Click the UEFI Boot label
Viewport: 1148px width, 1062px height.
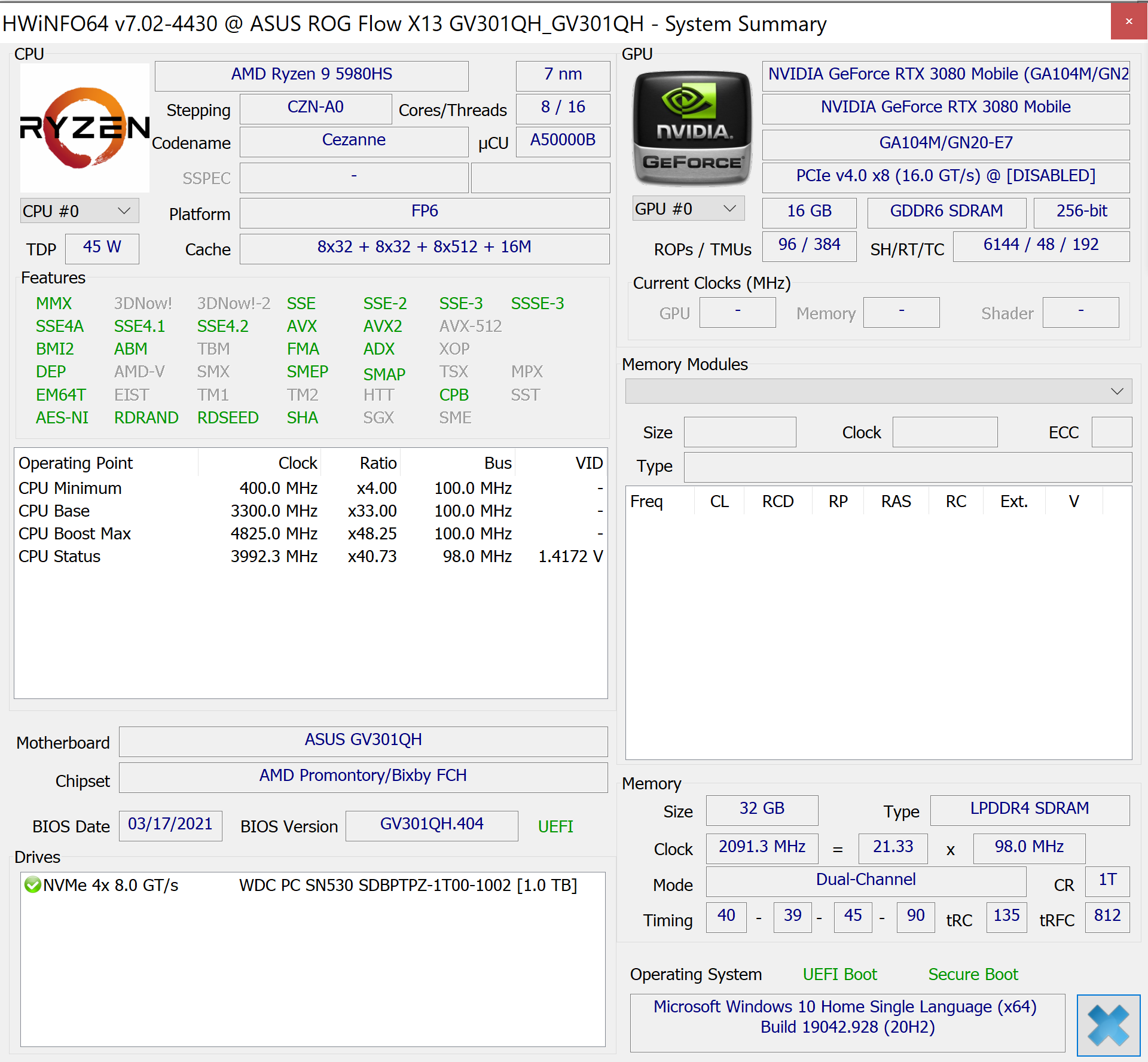pos(839,974)
